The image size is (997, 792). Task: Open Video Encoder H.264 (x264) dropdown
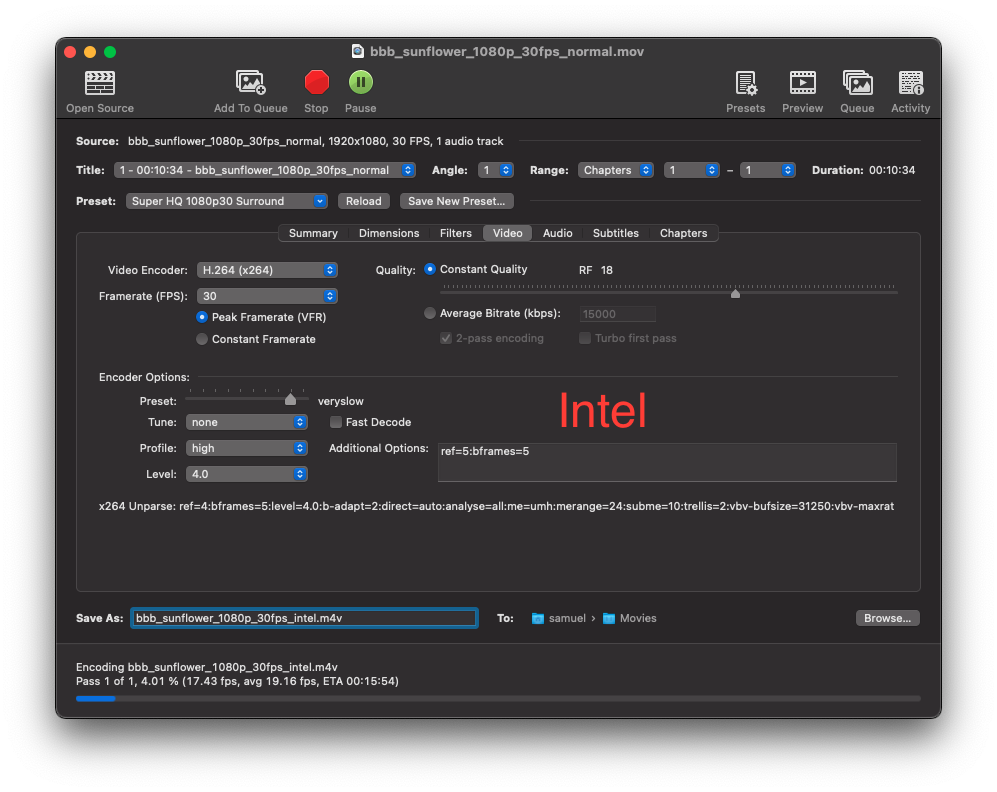click(267, 270)
